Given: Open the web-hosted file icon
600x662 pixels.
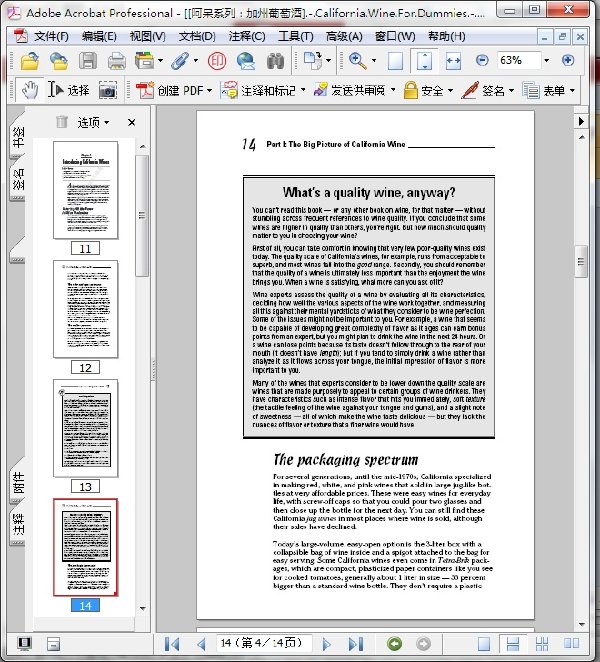Looking at the screenshot, I should [59, 61].
